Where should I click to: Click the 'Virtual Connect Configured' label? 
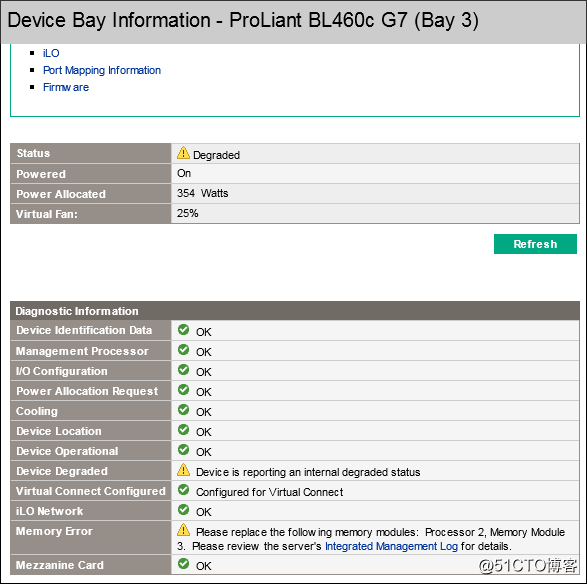[x=91, y=491]
